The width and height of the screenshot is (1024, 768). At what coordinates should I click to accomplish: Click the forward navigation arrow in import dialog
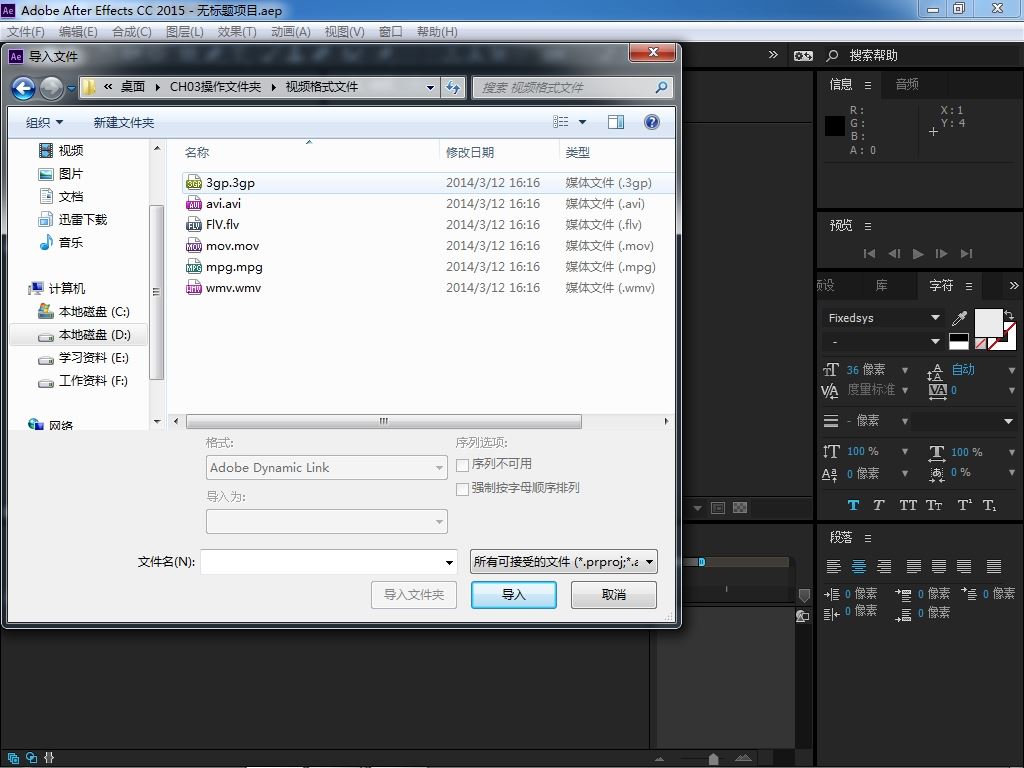(x=52, y=88)
